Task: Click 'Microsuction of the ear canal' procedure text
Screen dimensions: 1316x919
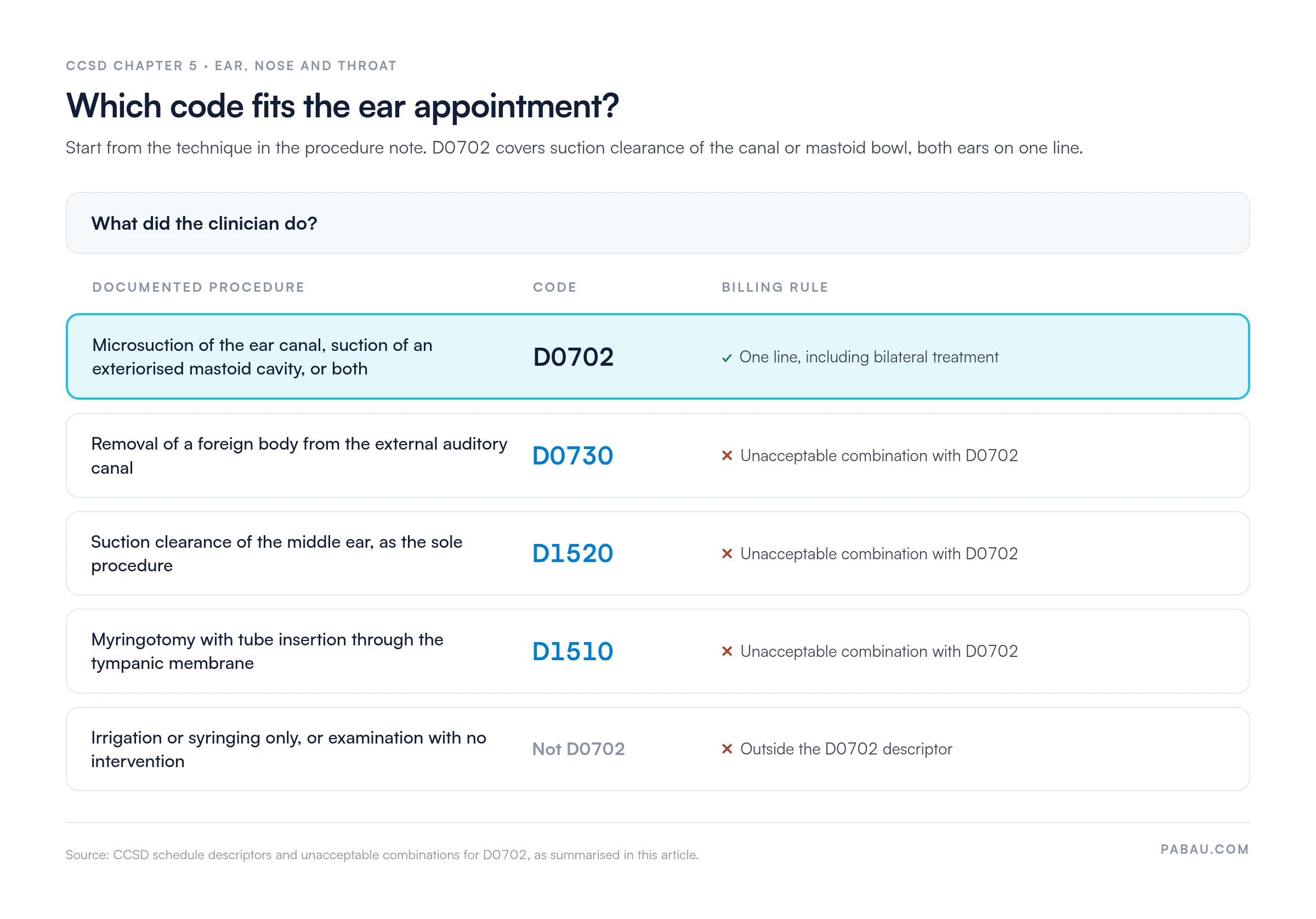Action: tap(263, 356)
